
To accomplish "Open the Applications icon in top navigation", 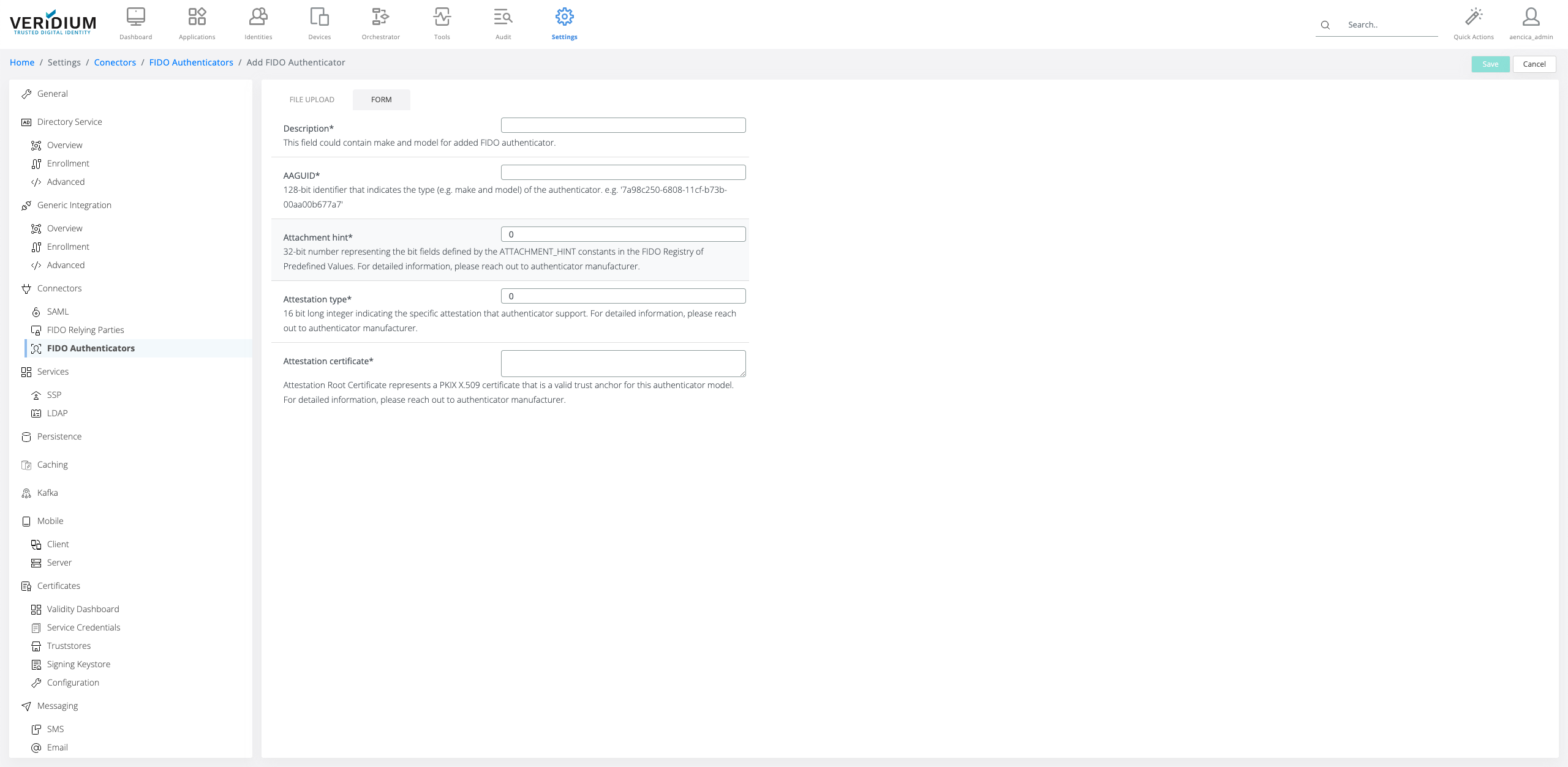I will coord(197,17).
